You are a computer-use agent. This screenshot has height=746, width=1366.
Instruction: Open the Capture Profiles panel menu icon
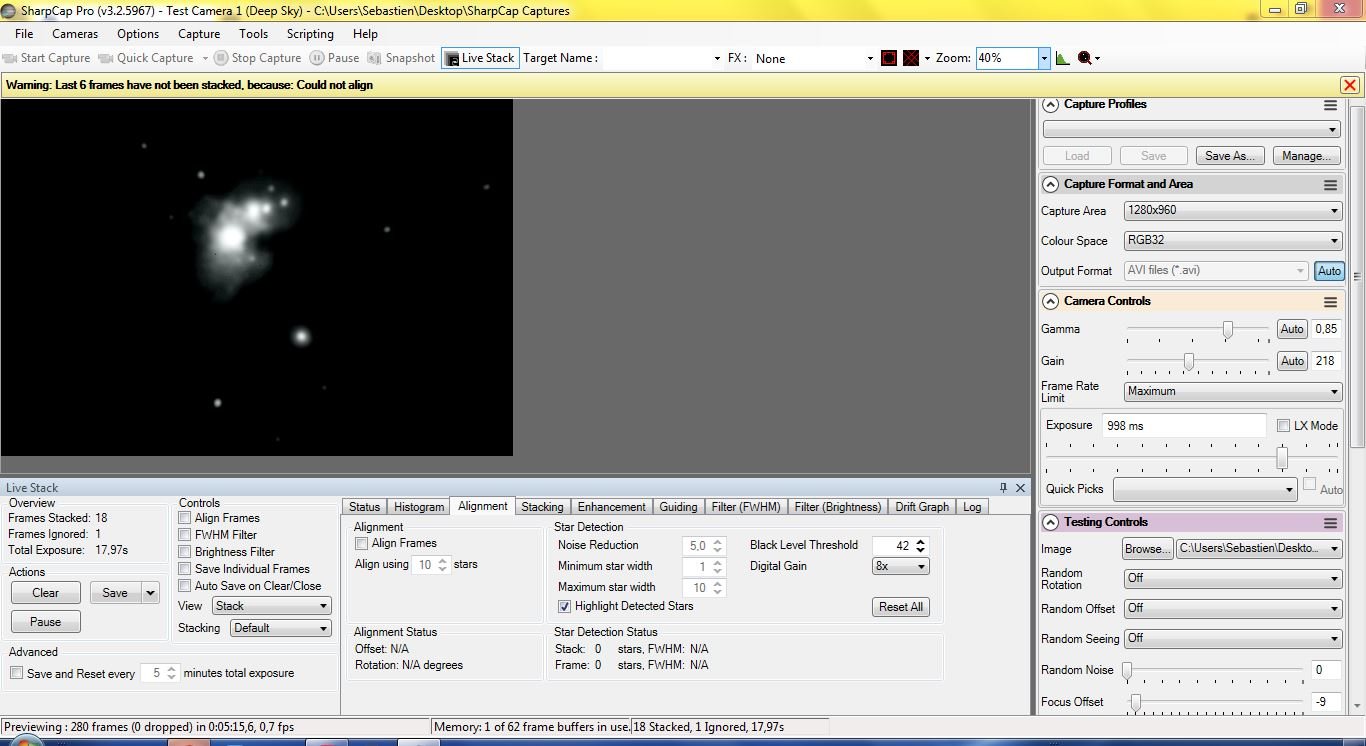click(1330, 105)
